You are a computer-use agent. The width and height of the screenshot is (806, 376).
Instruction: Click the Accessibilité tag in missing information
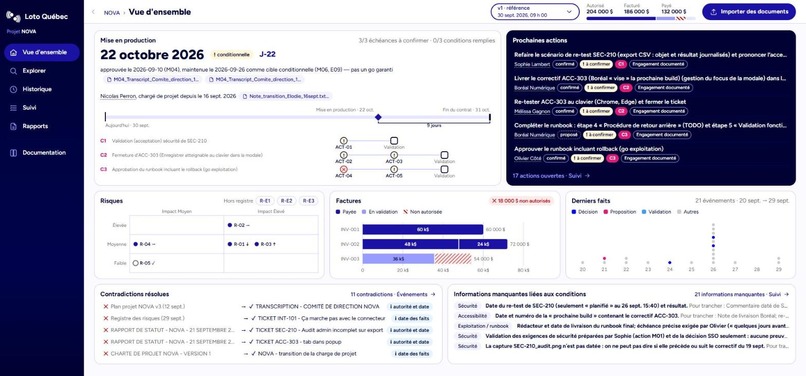(x=472, y=316)
